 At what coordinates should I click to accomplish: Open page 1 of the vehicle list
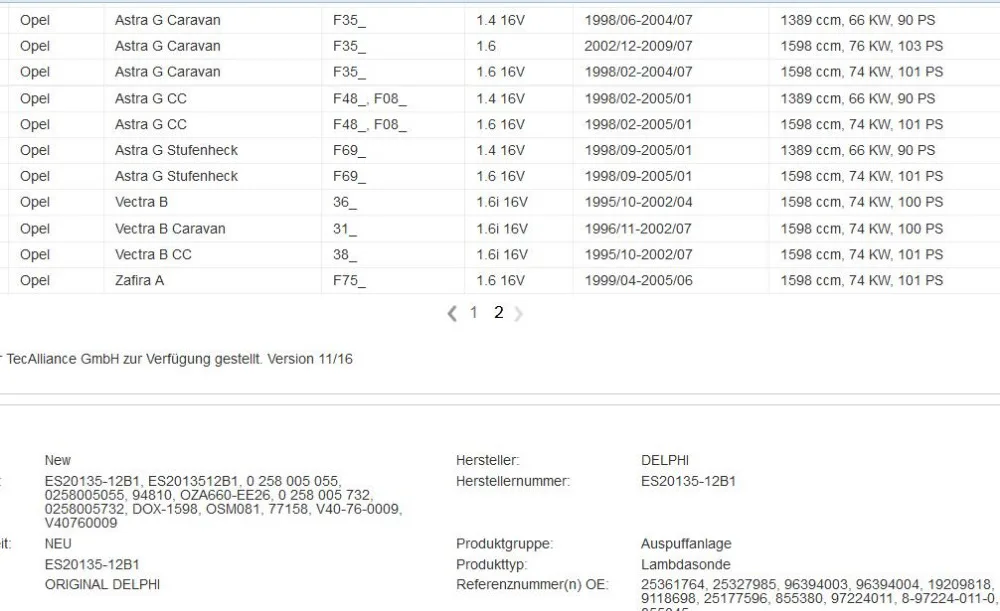tap(473, 313)
